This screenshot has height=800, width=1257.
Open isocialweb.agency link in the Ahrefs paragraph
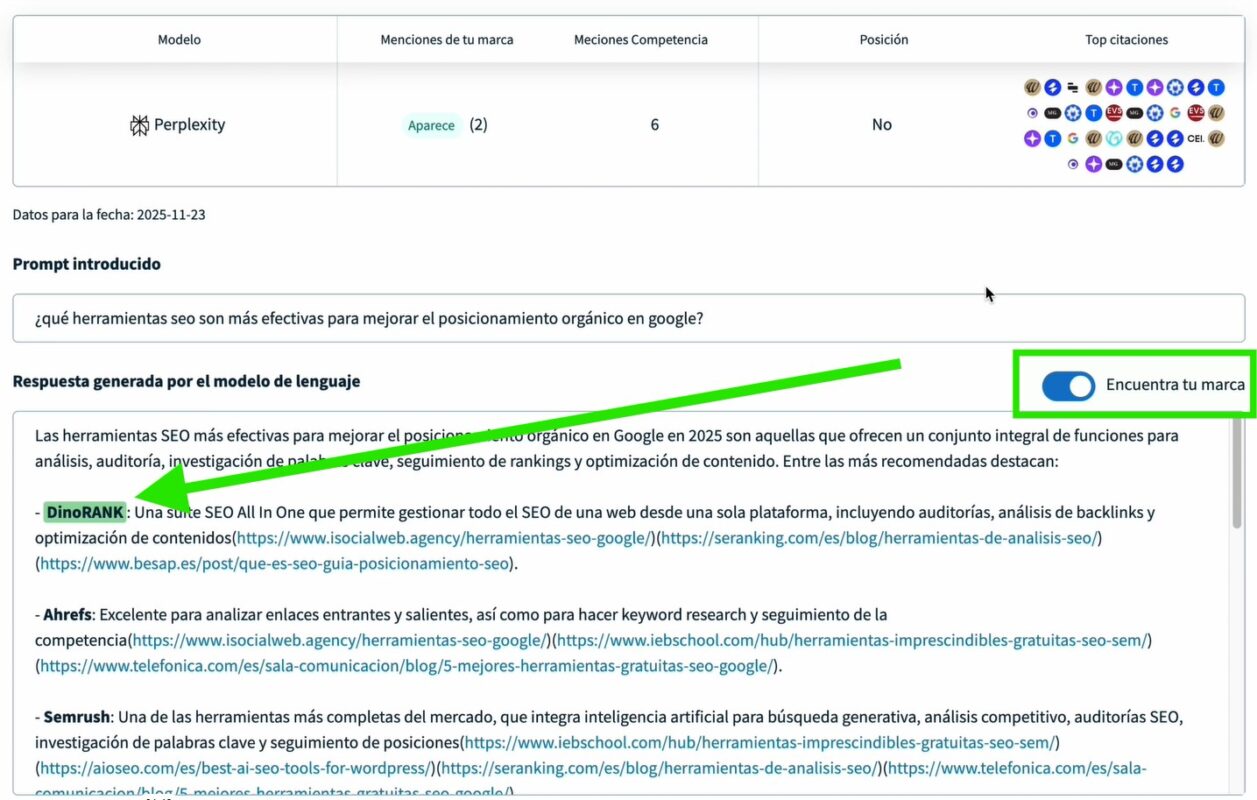click(341, 639)
